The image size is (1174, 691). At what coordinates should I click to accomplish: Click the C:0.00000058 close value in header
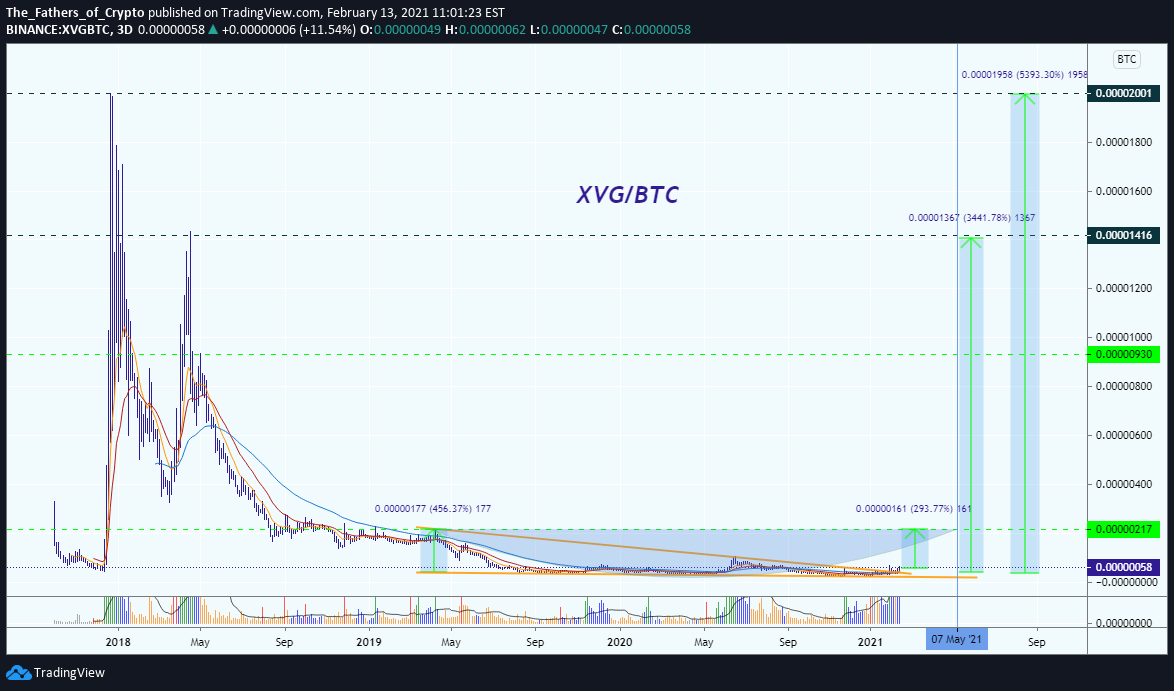[x=651, y=30]
